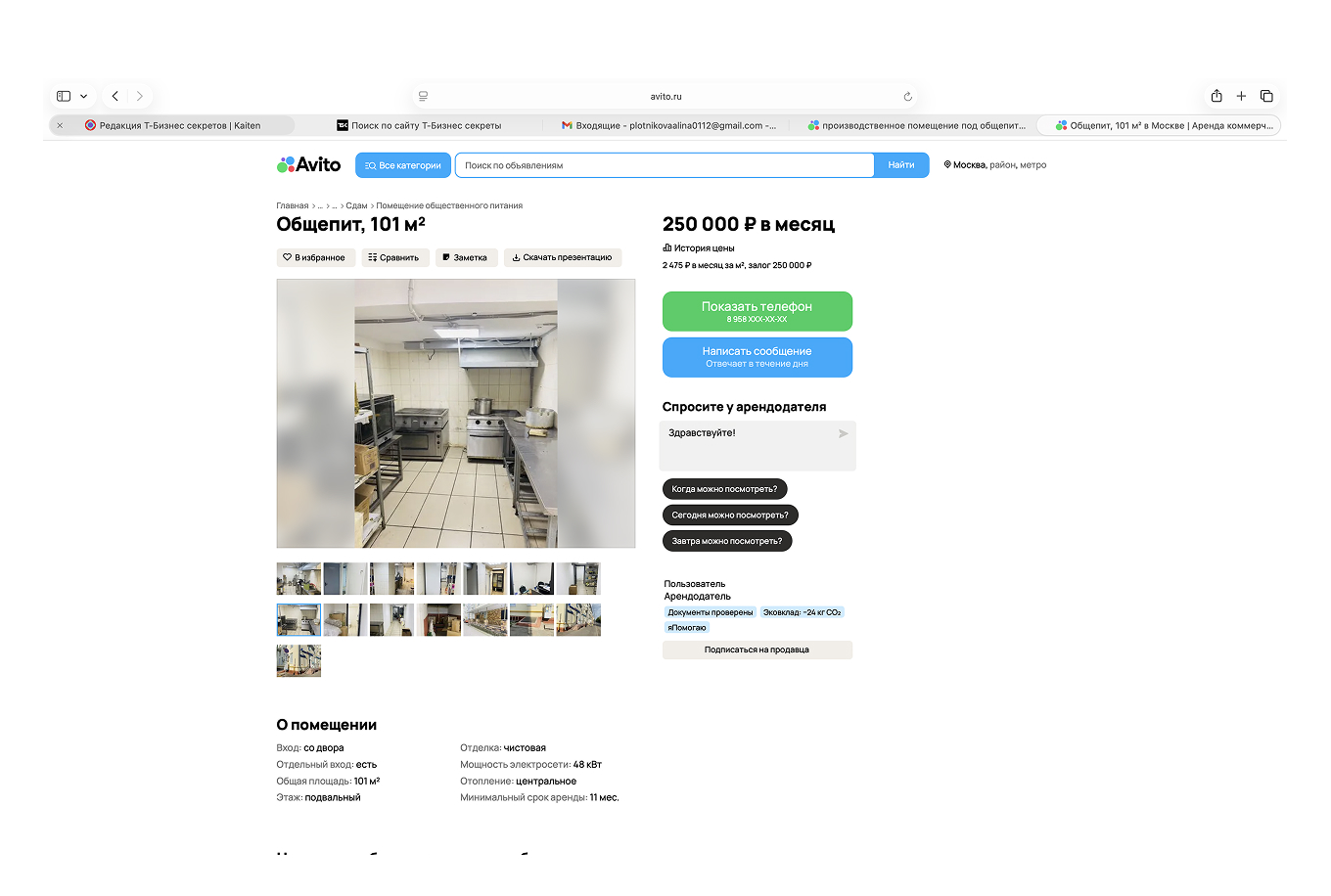Close the Kaiten tab with the x

point(60,125)
